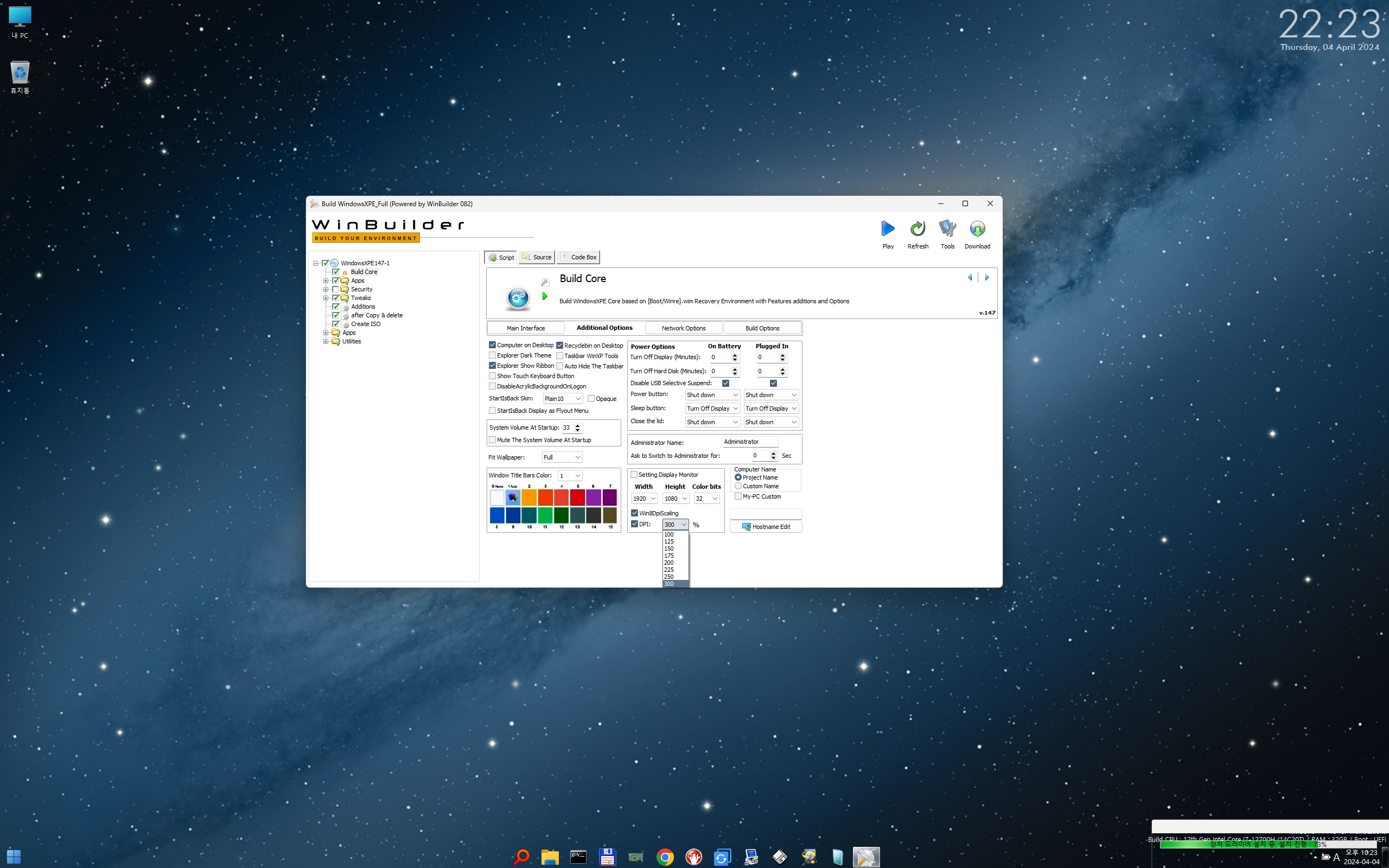Open the Code Box tab
Image resolution: width=1389 pixels, height=868 pixels.
click(578, 257)
